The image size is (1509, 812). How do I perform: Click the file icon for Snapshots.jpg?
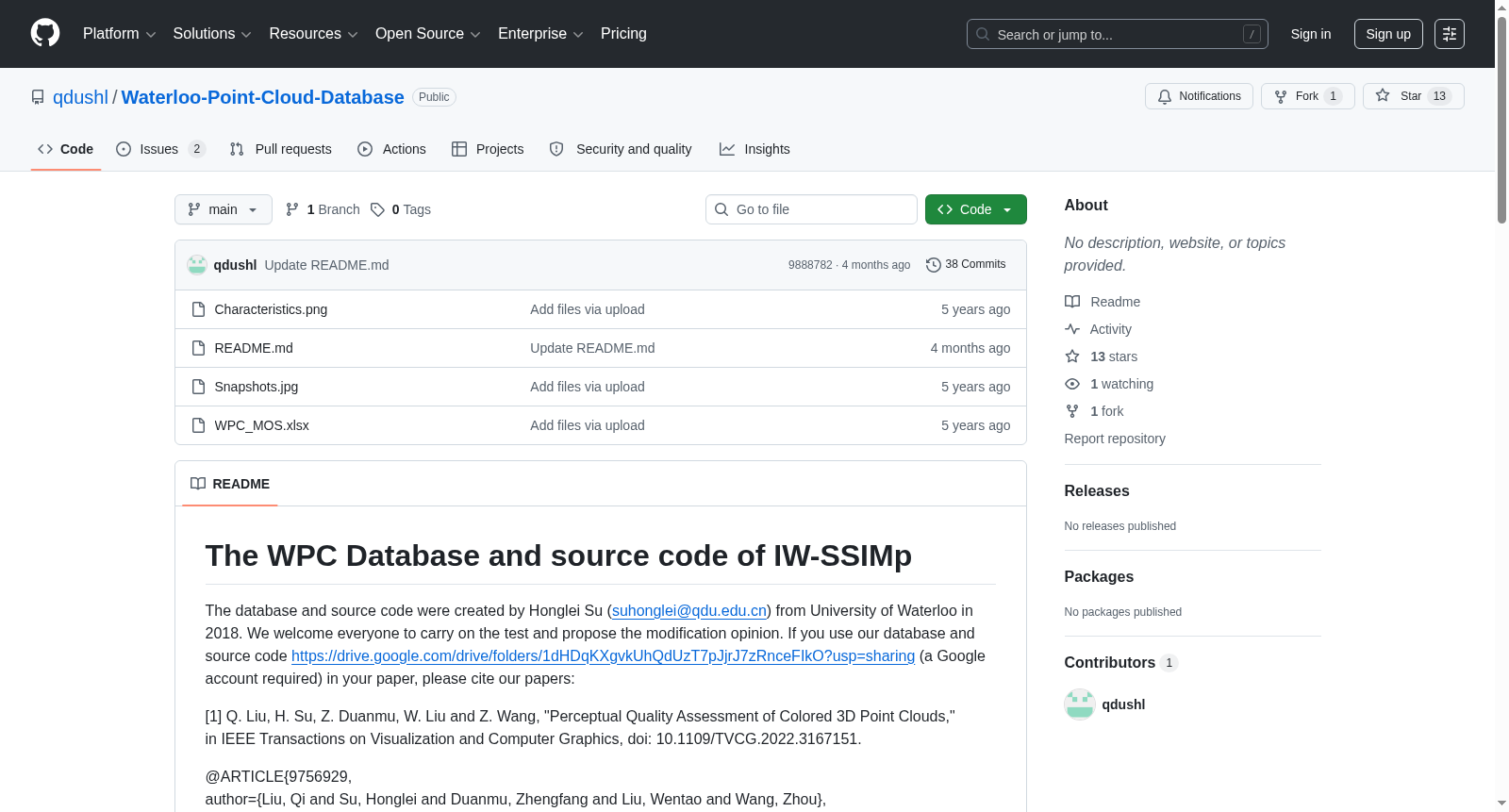198,387
